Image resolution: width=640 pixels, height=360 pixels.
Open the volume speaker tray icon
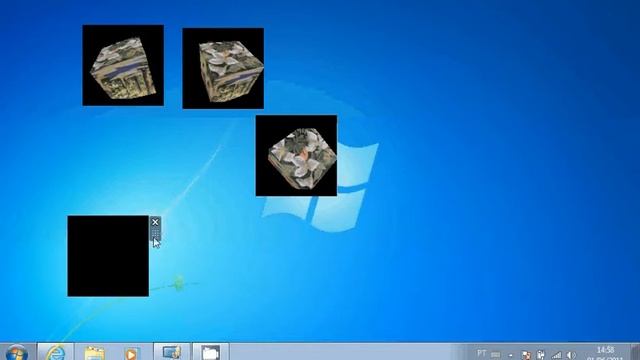pyautogui.click(x=571, y=355)
